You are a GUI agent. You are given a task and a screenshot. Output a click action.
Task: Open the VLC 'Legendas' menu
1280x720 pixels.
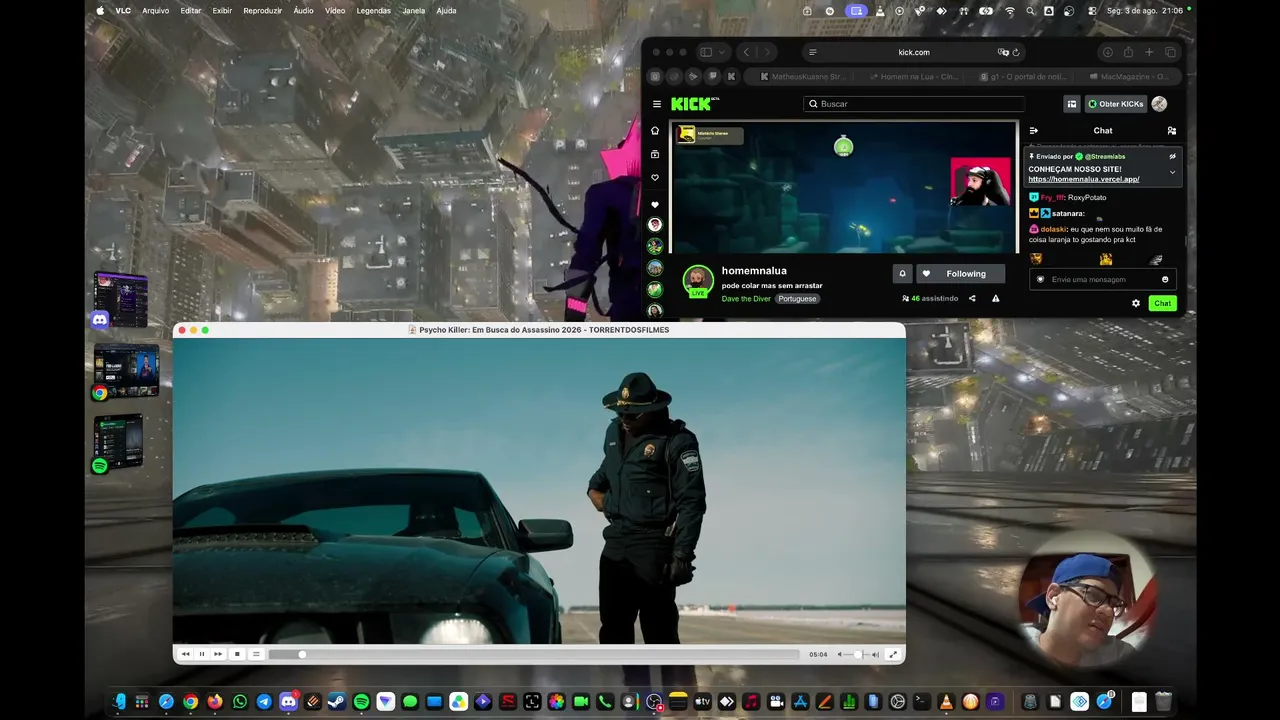click(374, 11)
